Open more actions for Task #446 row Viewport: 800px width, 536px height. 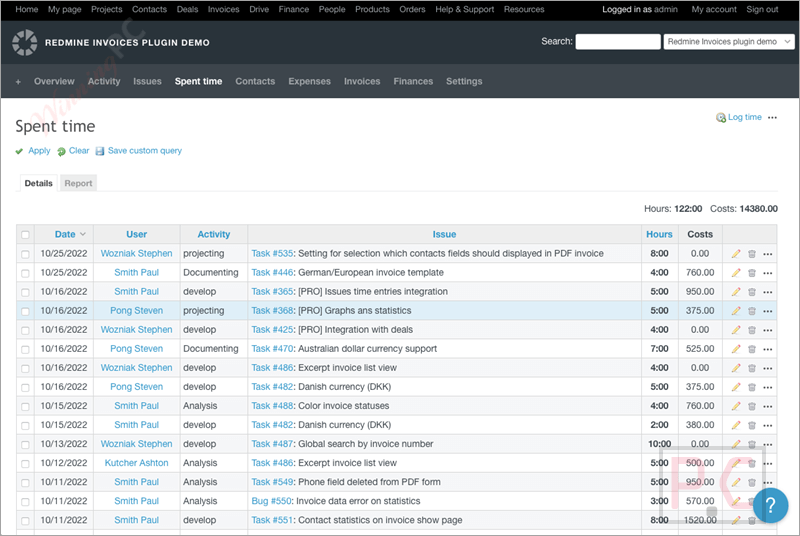pos(768,273)
